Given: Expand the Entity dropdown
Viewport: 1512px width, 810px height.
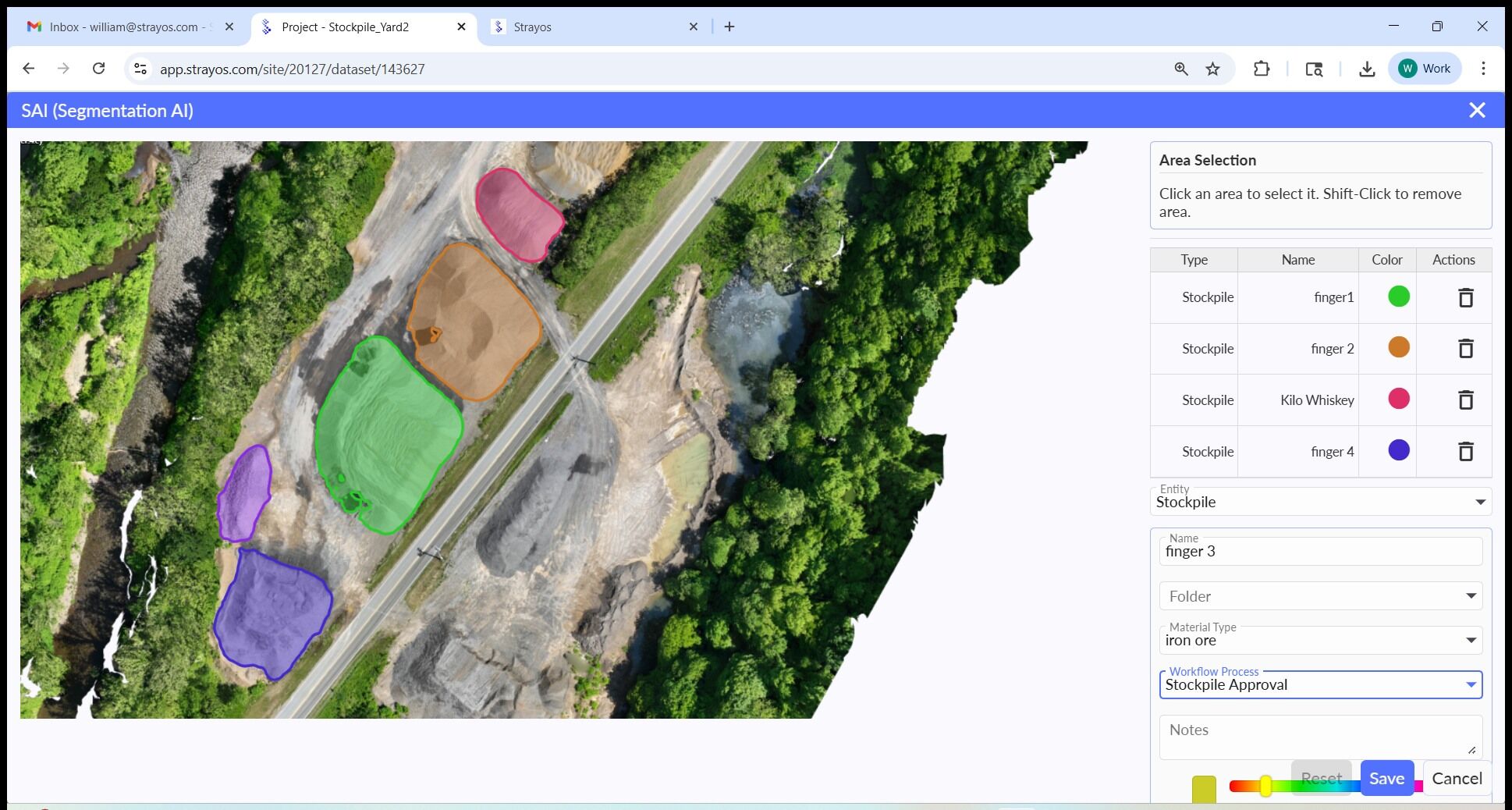Looking at the screenshot, I should (1321, 502).
